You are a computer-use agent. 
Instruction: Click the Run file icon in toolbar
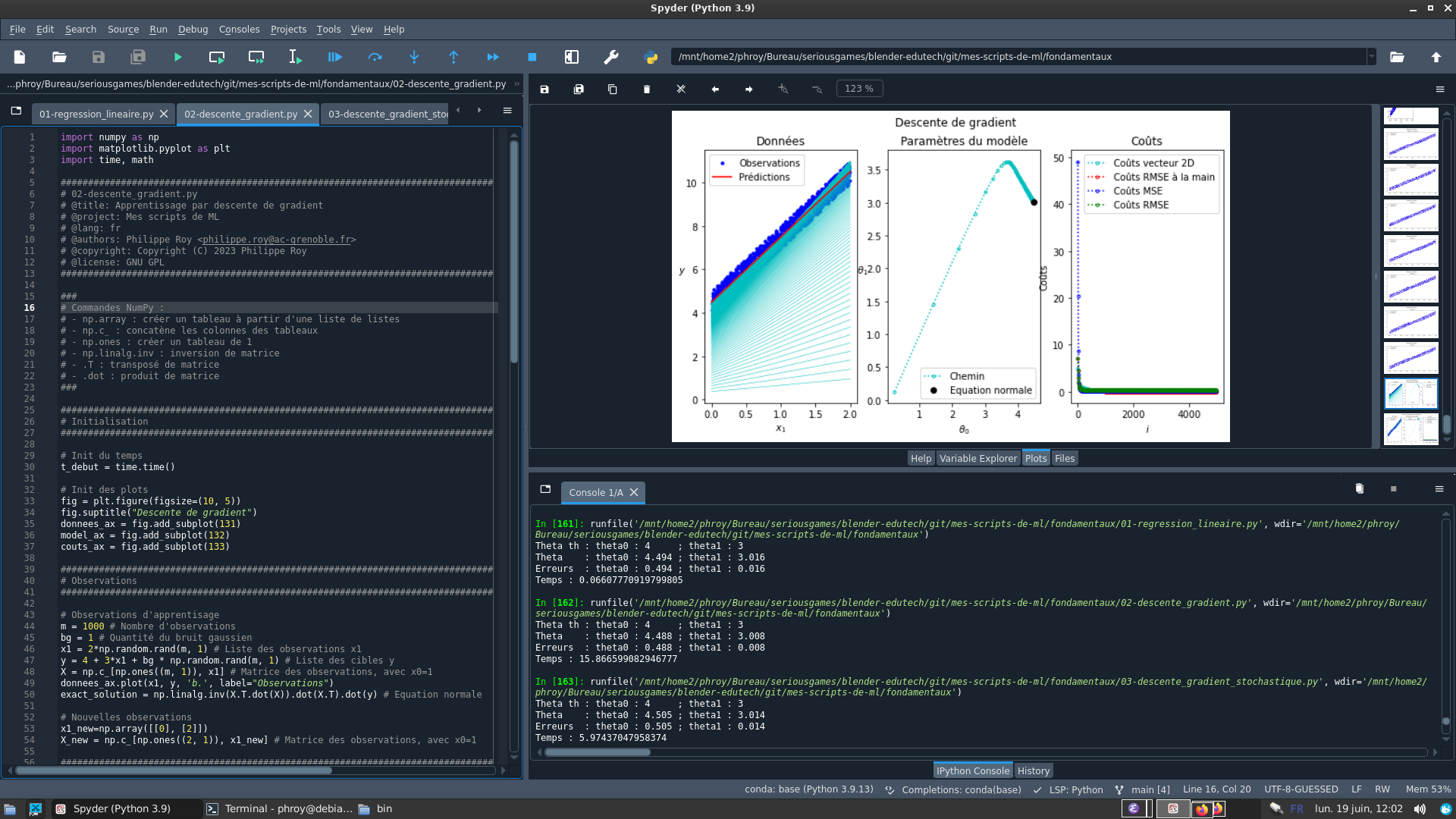point(177,56)
